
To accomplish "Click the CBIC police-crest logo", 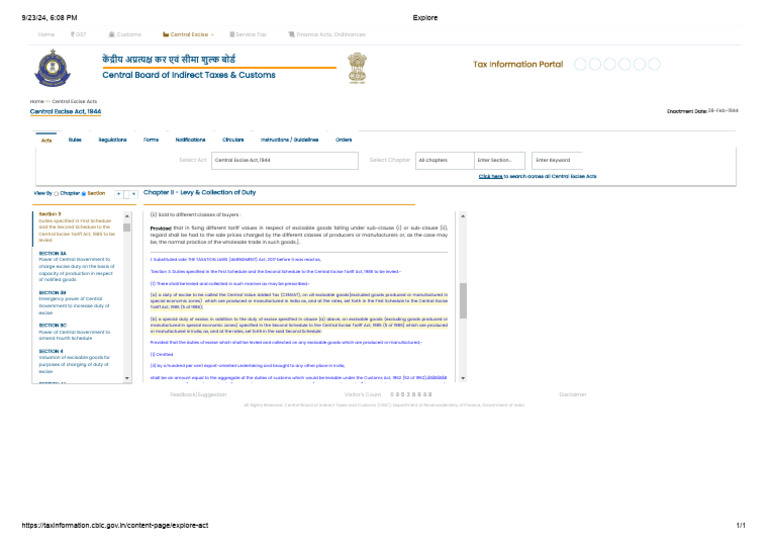I will click(52, 68).
